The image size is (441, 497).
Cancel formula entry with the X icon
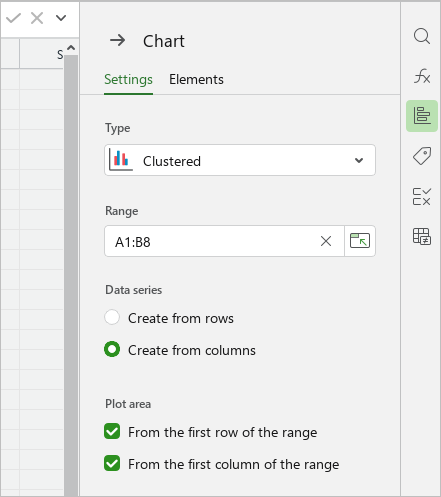click(x=37, y=18)
